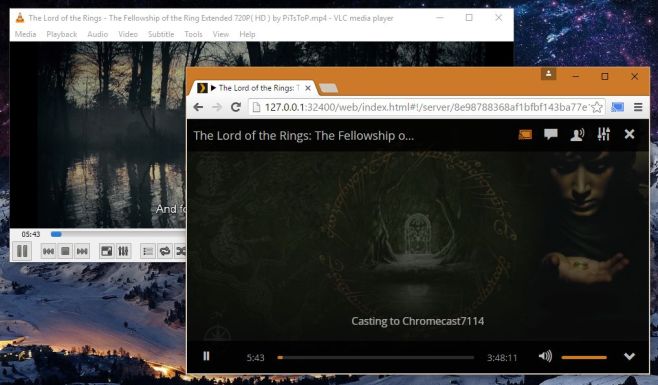This screenshot has width=658, height=385.
Task: Maximize the VLC window
Action: 469,18
